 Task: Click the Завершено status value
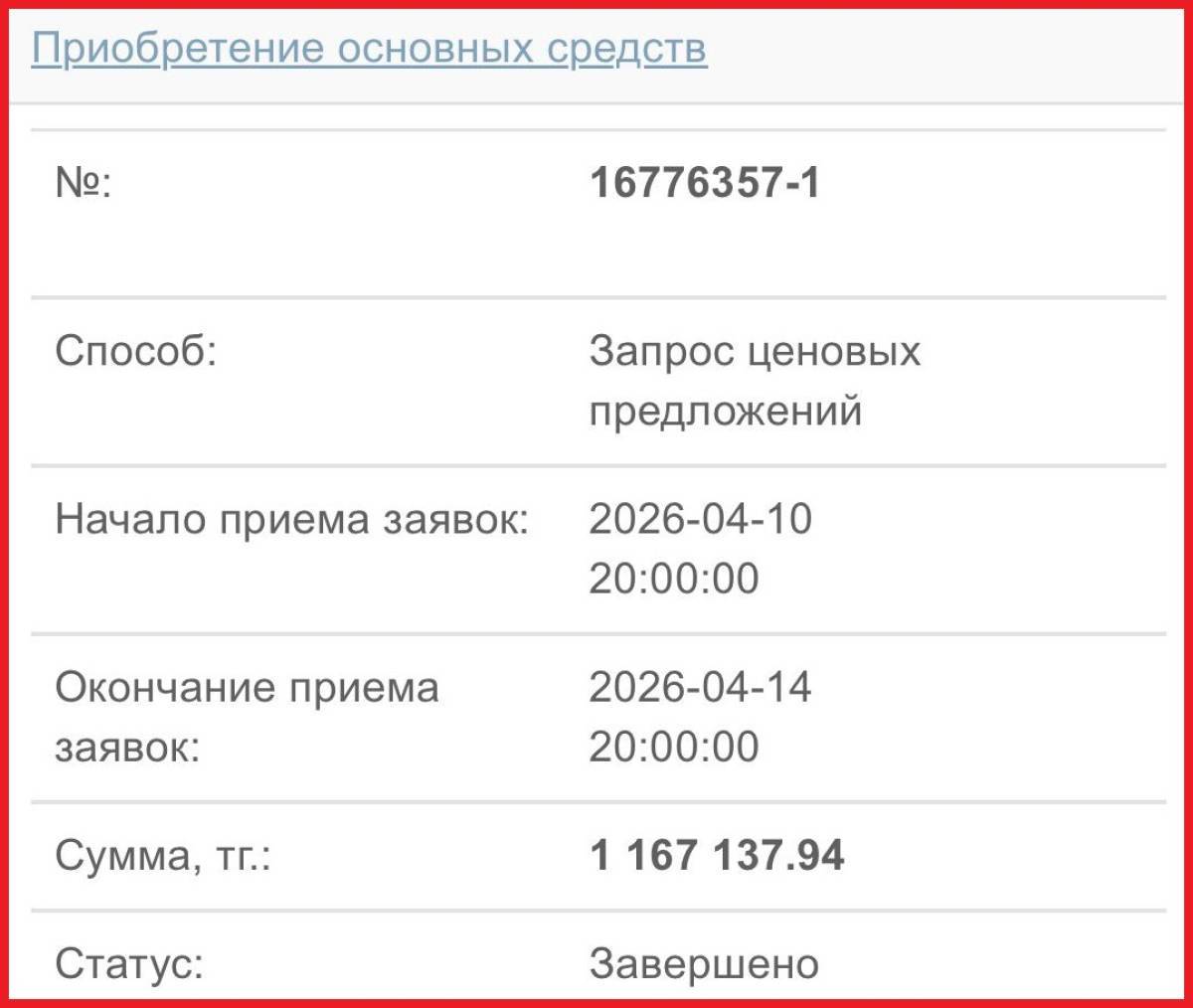coord(704,963)
